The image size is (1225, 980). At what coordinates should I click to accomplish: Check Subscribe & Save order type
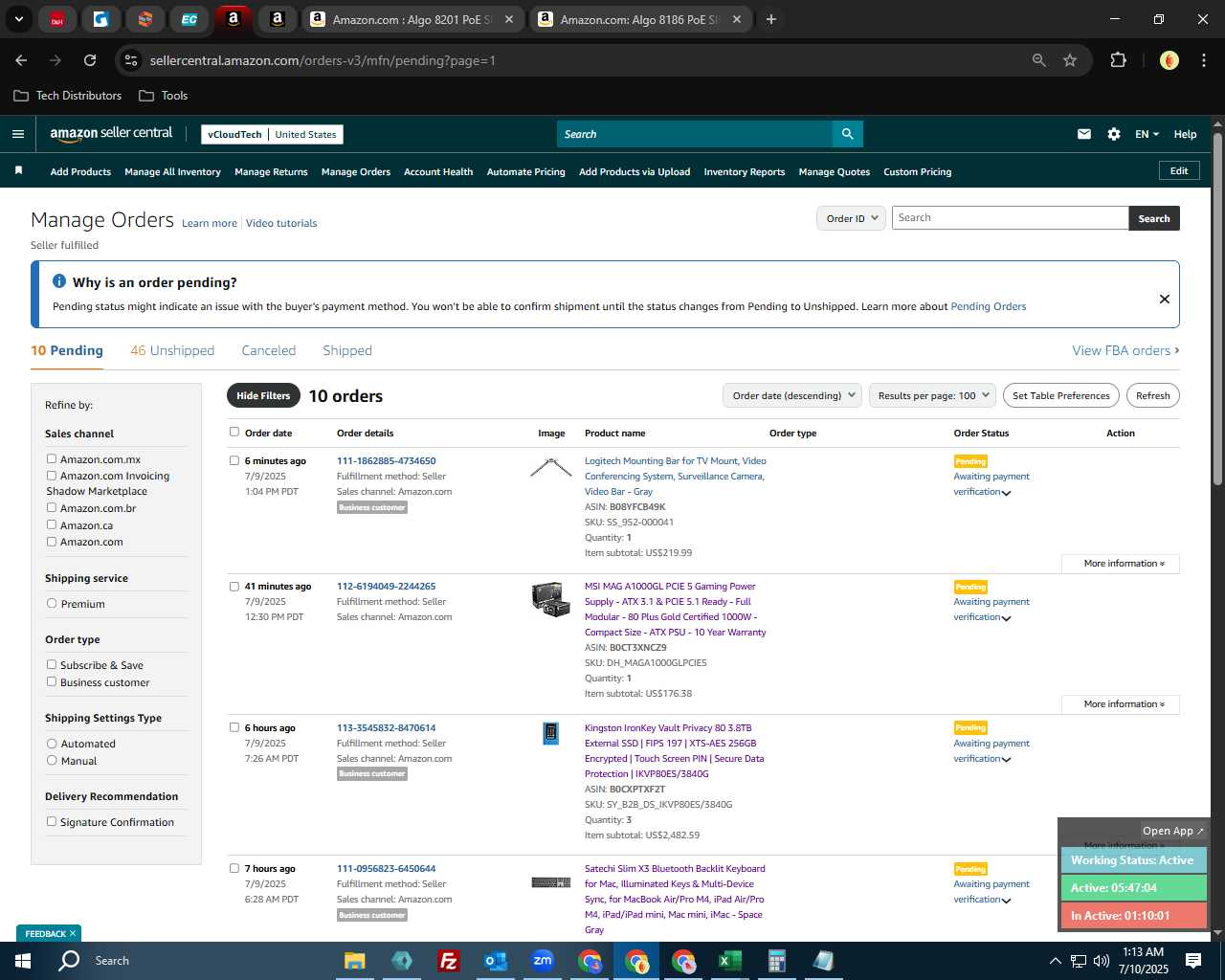[52, 665]
